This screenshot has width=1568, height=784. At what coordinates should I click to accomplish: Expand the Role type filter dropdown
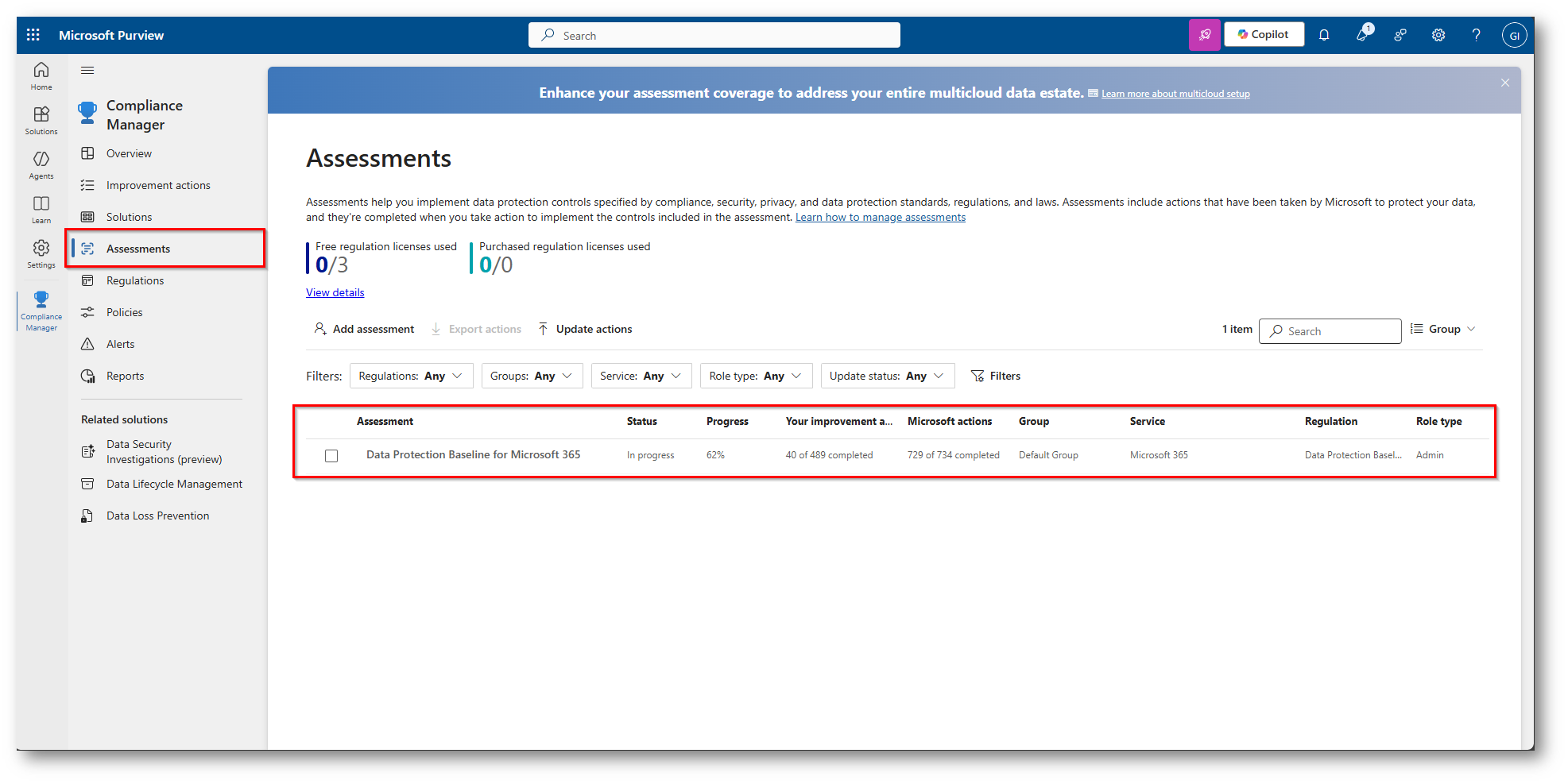click(756, 376)
